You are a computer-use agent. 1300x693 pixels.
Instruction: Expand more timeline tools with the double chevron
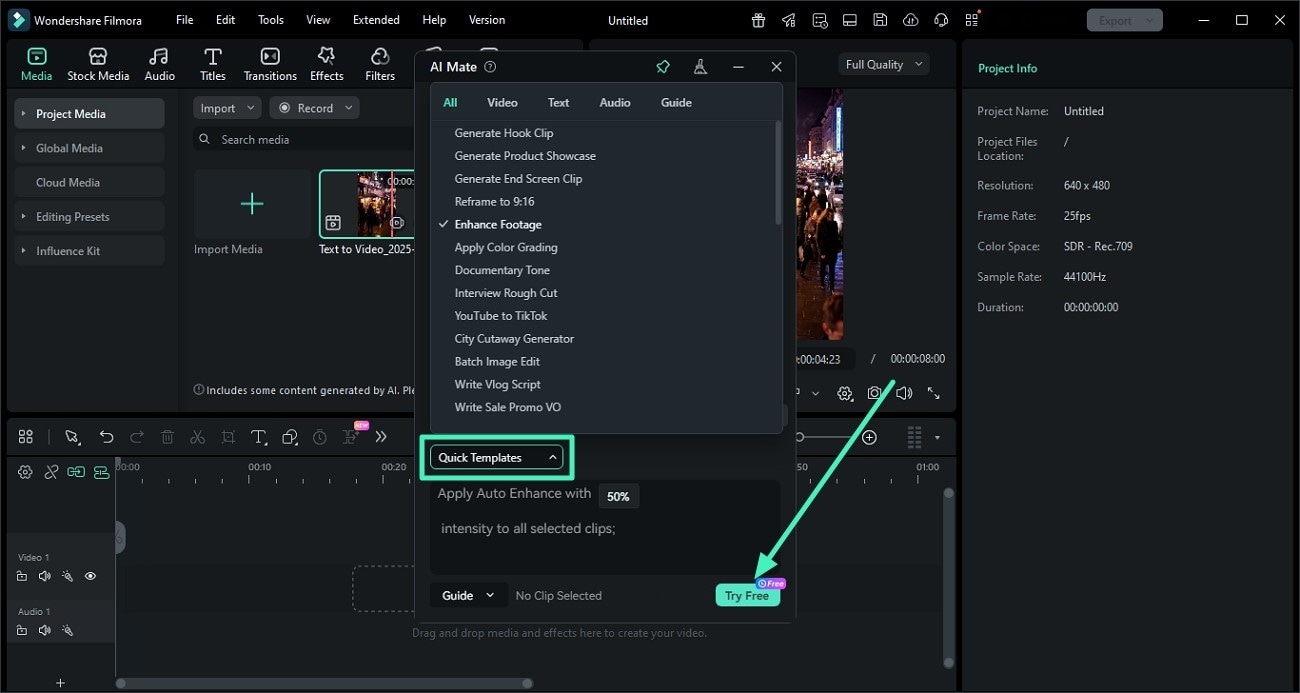tap(381, 437)
